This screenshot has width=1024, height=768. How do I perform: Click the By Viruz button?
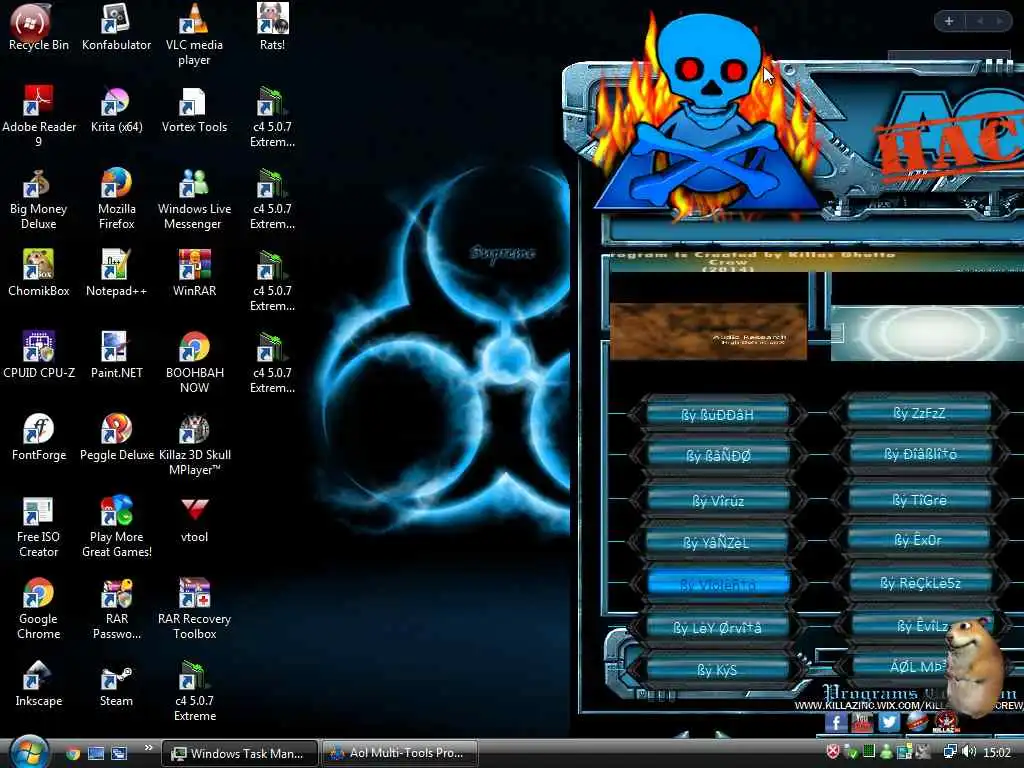pos(717,500)
